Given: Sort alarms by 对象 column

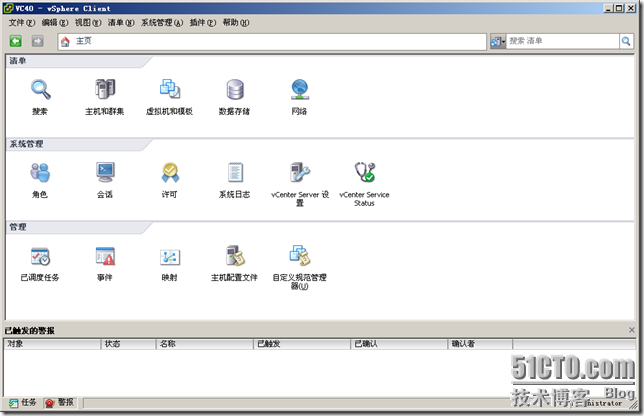Looking at the screenshot, I should pos(52,344).
